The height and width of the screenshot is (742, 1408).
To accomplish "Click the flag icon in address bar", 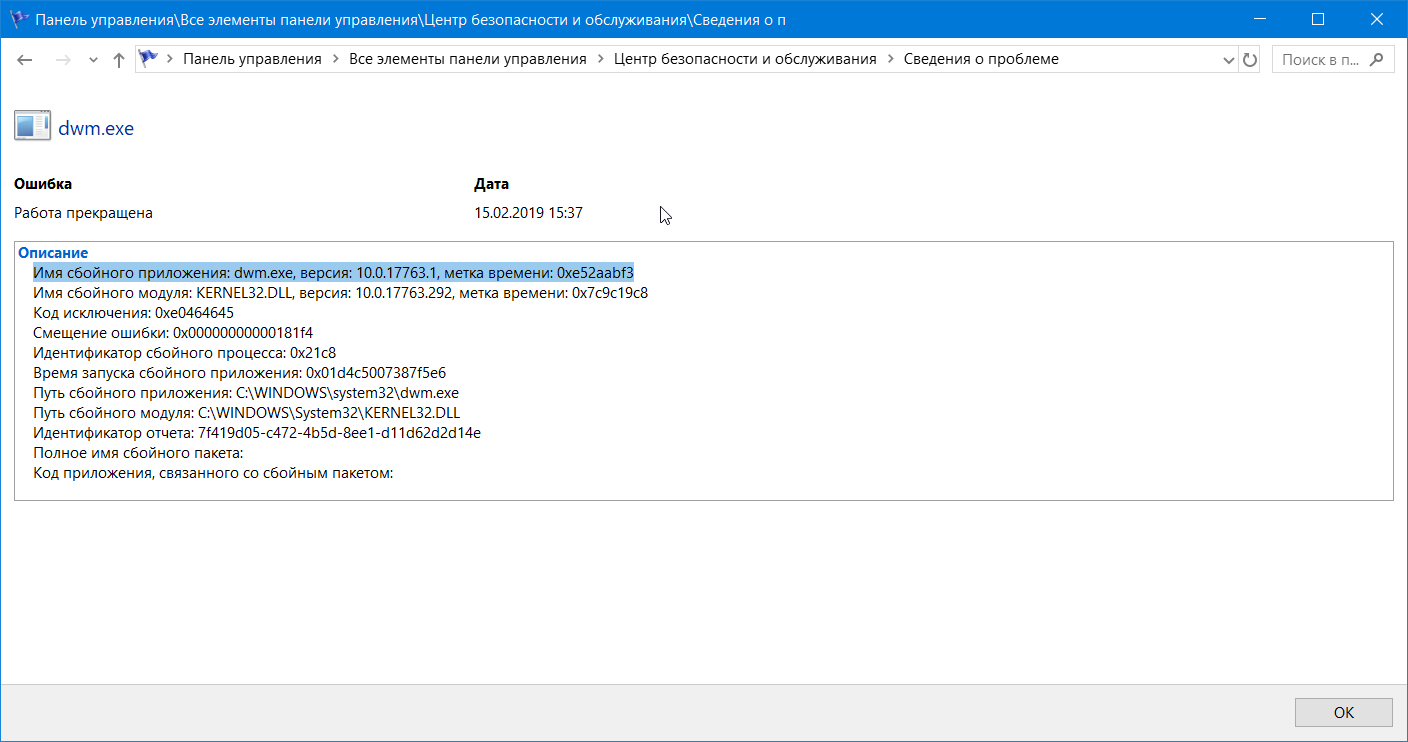I will coord(149,59).
